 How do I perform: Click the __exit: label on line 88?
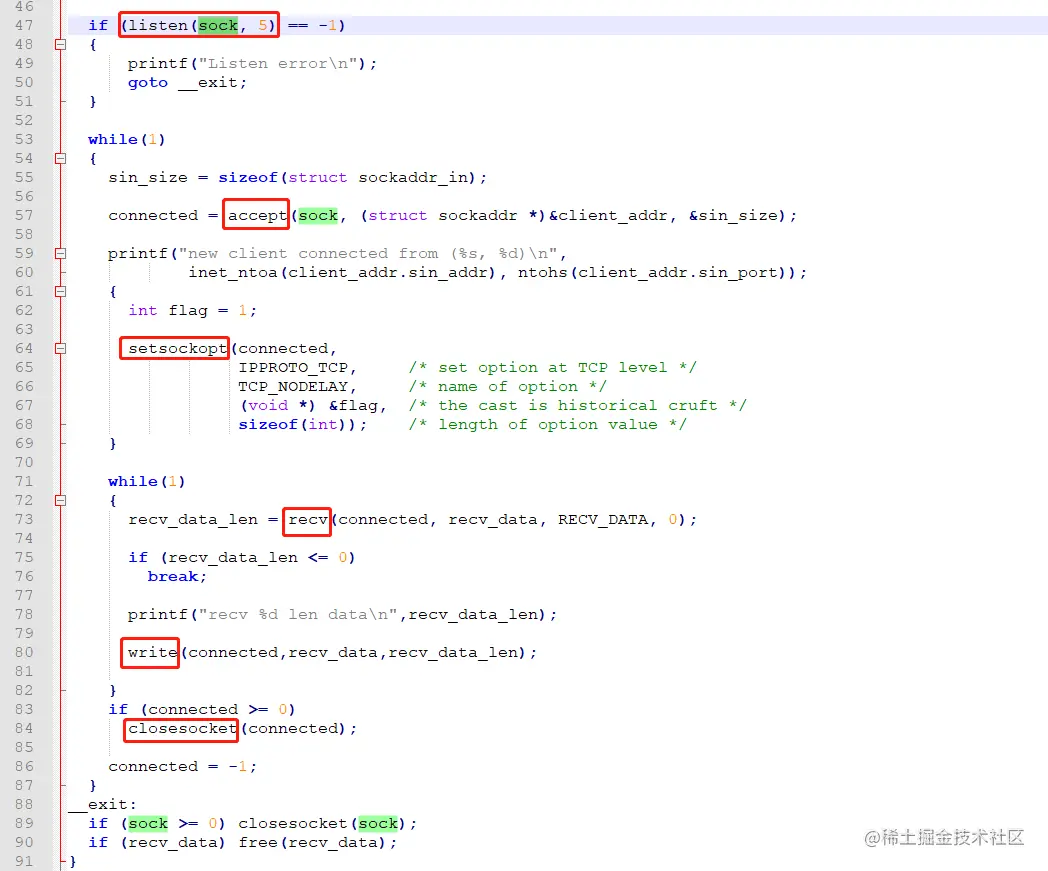click(x=102, y=804)
